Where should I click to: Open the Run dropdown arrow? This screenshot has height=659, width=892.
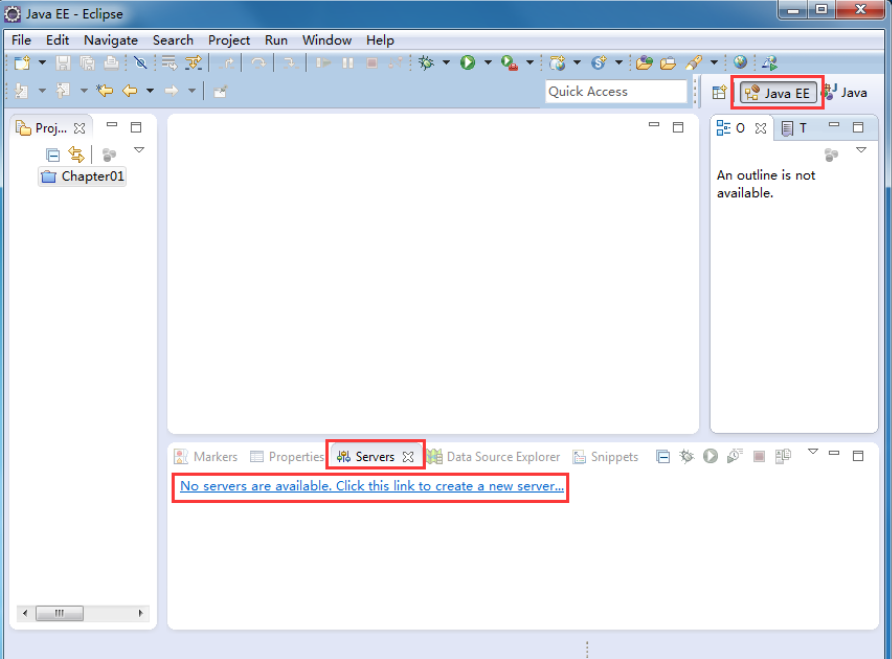(488, 63)
